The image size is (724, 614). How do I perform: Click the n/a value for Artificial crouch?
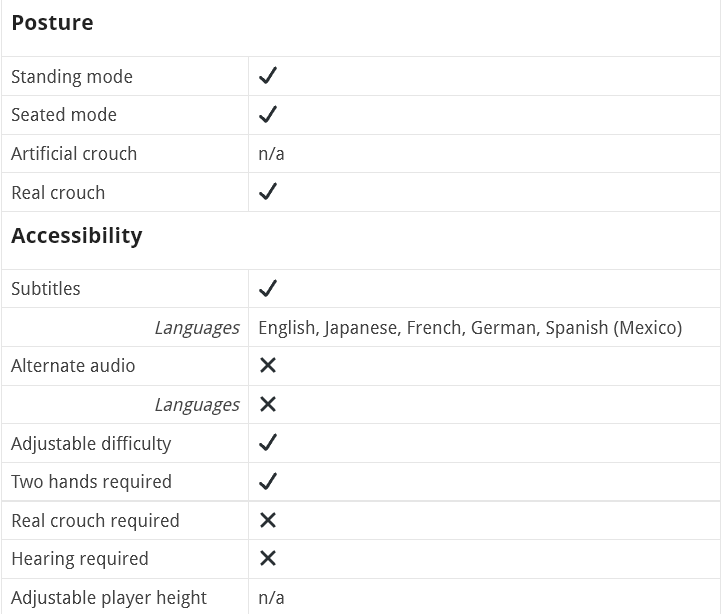[271, 154]
